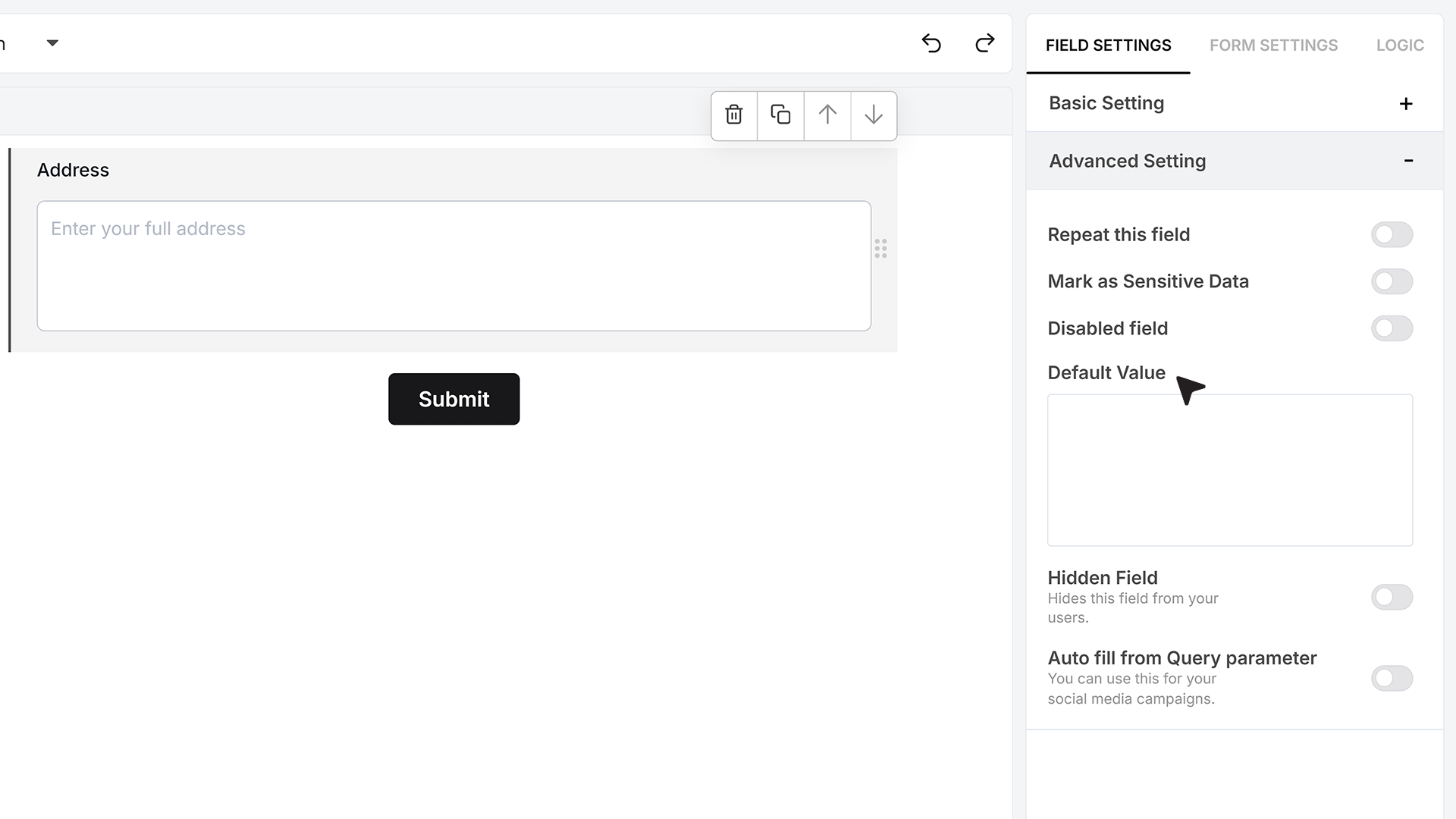Collapse the Advanced Setting section
This screenshot has width=1456, height=819.
coord(1235,161)
